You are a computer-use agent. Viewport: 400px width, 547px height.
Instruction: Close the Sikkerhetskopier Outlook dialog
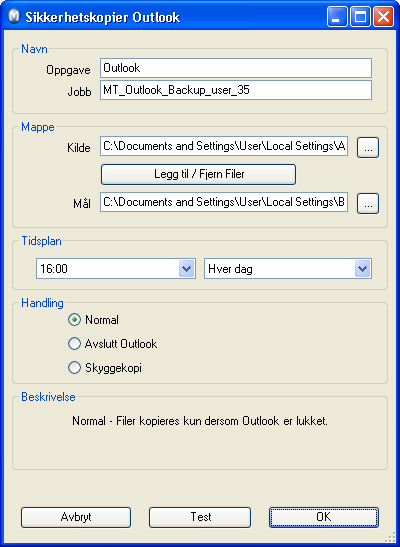coord(383,16)
